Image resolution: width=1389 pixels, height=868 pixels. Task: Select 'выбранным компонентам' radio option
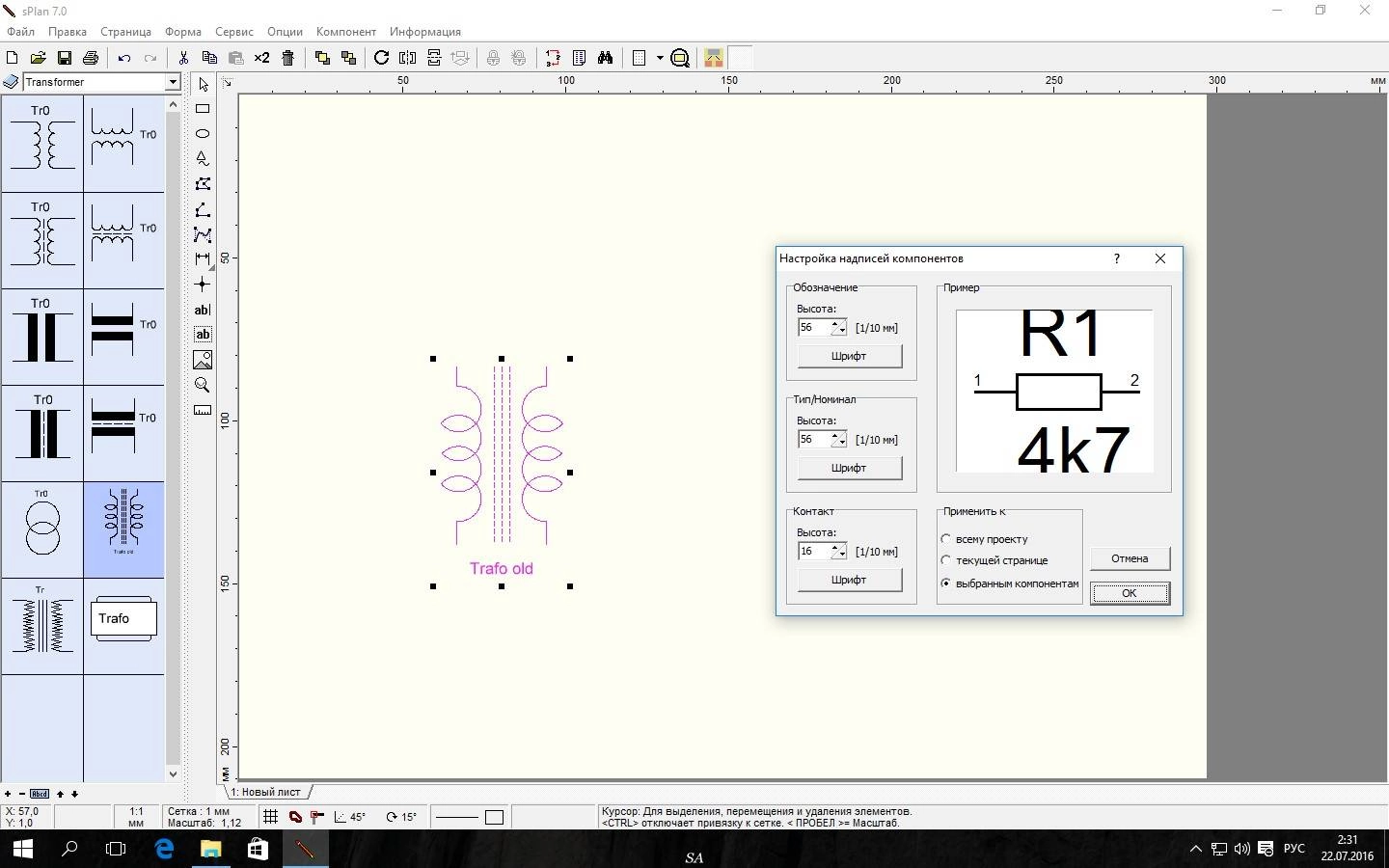pyautogui.click(x=1010, y=583)
